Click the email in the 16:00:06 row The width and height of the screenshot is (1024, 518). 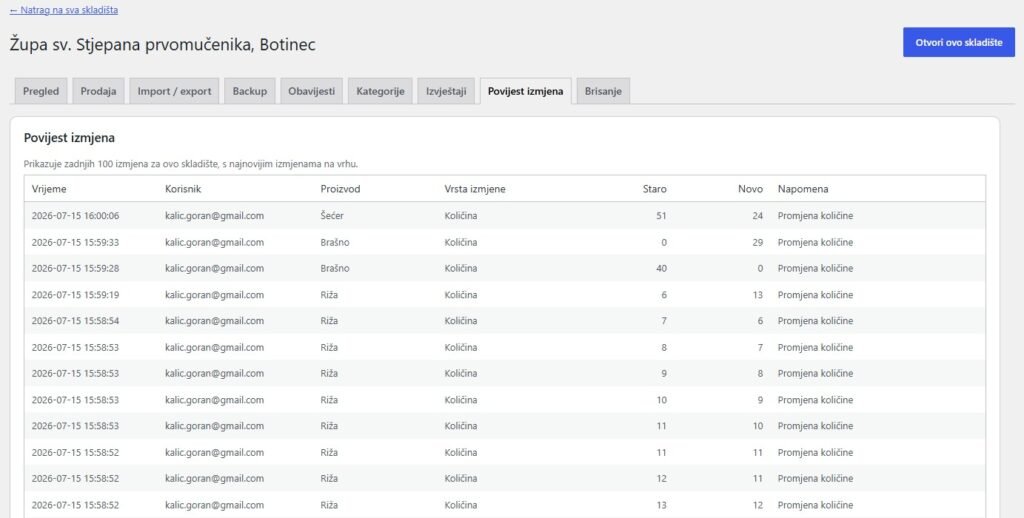[x=214, y=216]
